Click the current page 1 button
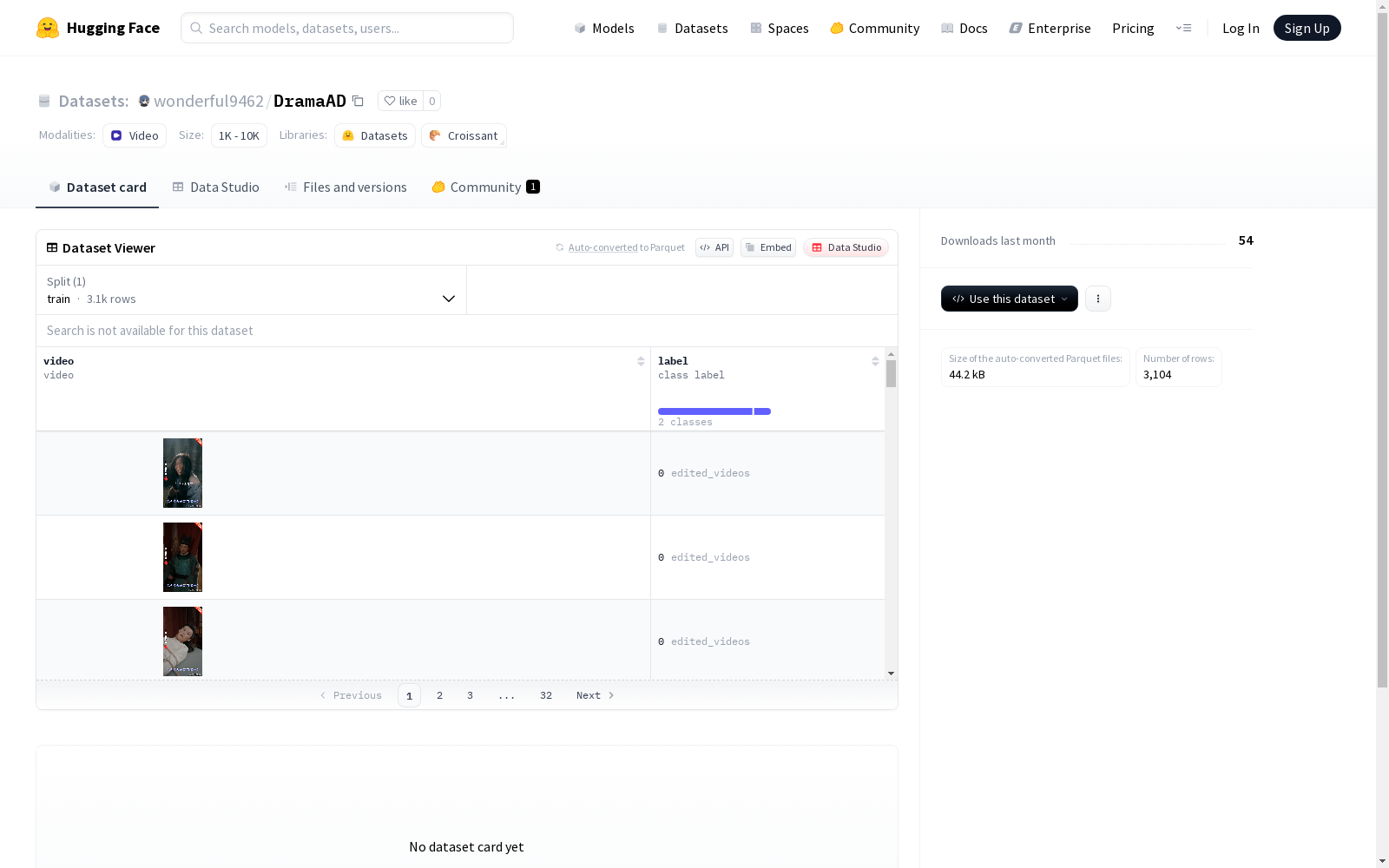The height and width of the screenshot is (868, 1389). coord(409,695)
